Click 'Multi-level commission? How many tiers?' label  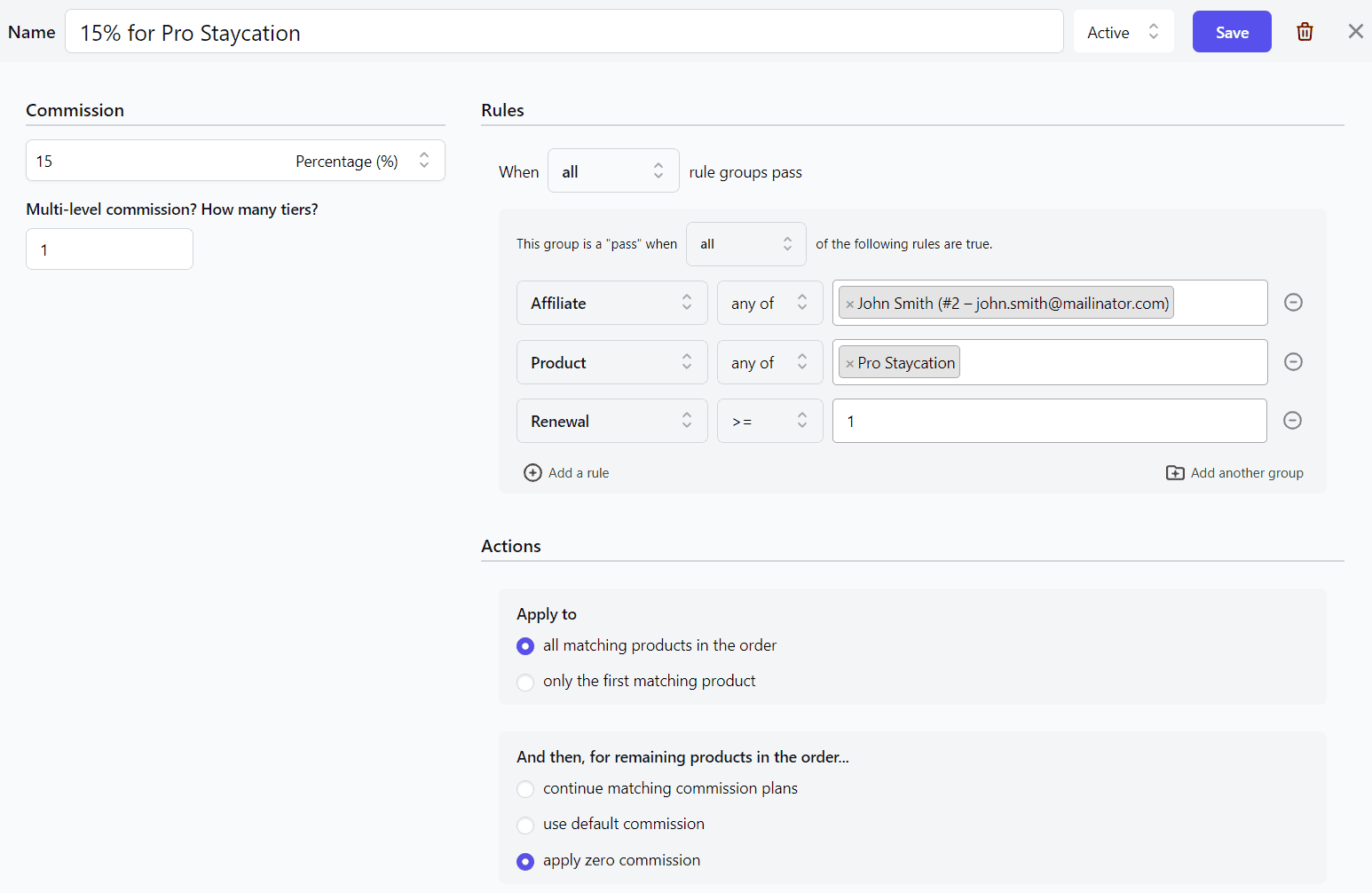click(172, 209)
